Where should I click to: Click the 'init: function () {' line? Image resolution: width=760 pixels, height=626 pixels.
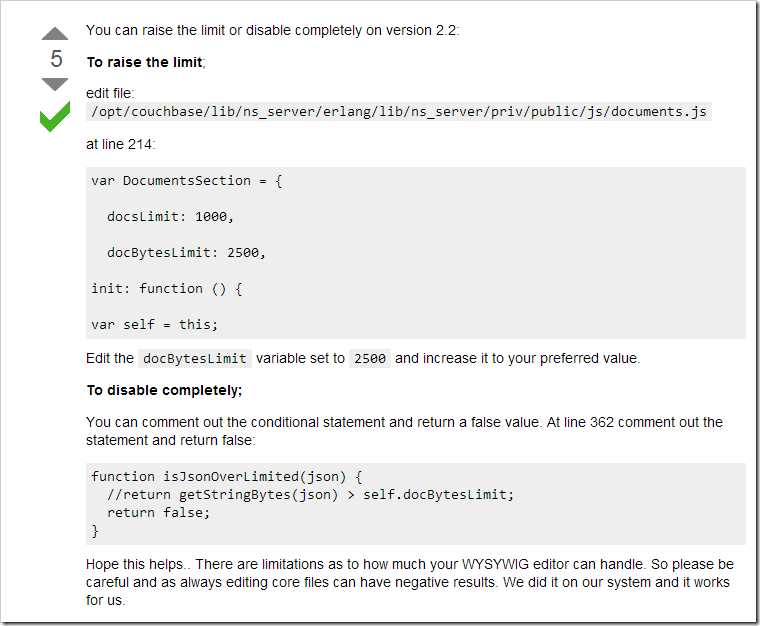coord(167,289)
